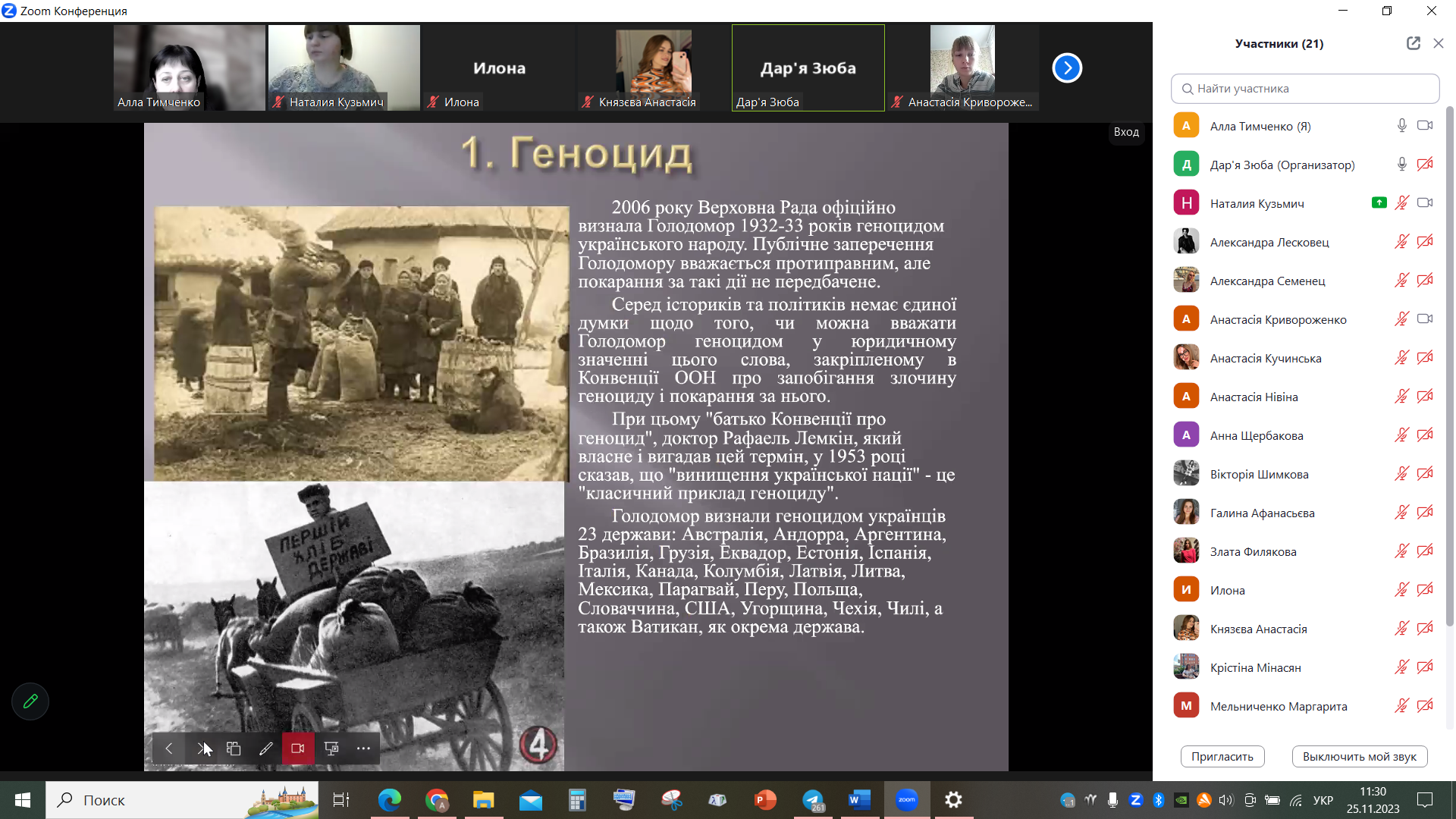This screenshot has height=819, width=1456.
Task: Toggle Анастасія Кривороженко's mute icon
Action: (1401, 319)
